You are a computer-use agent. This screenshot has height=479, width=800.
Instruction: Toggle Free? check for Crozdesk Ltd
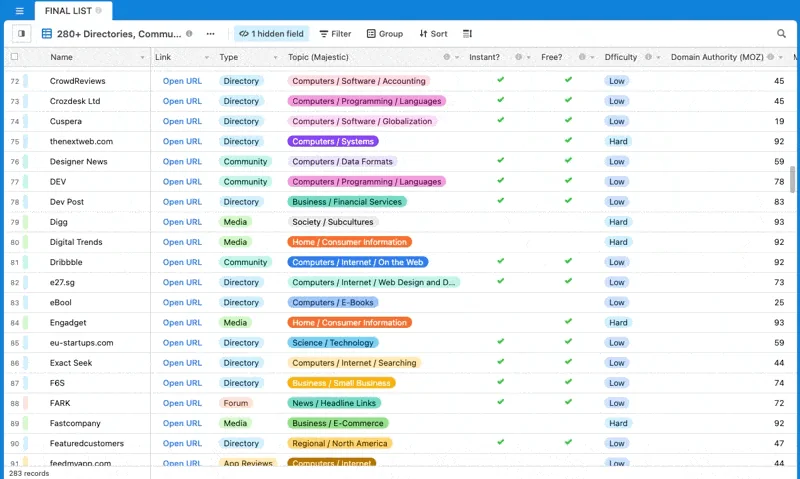click(568, 100)
